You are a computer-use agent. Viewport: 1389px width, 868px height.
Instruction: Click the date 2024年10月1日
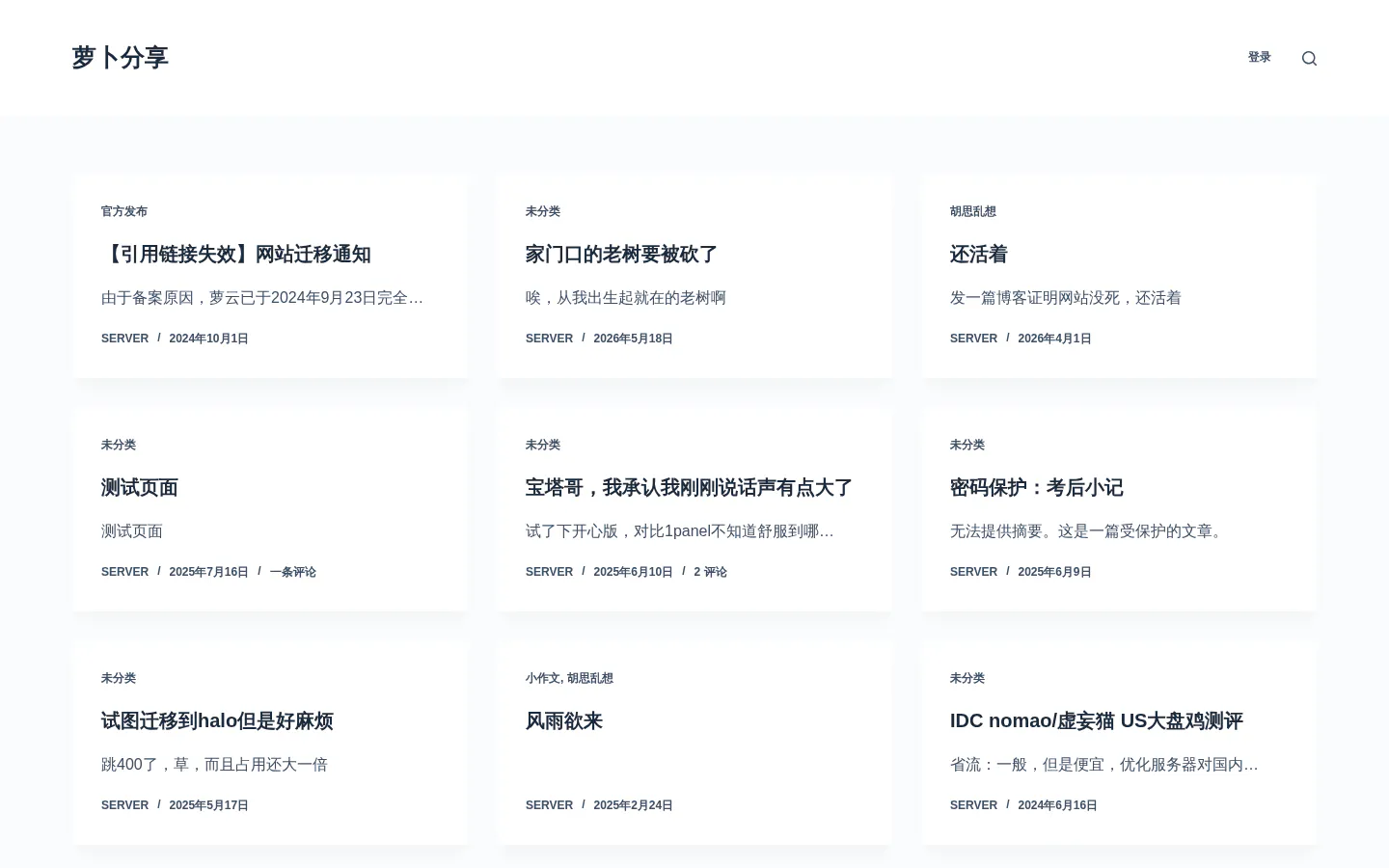pos(209,339)
